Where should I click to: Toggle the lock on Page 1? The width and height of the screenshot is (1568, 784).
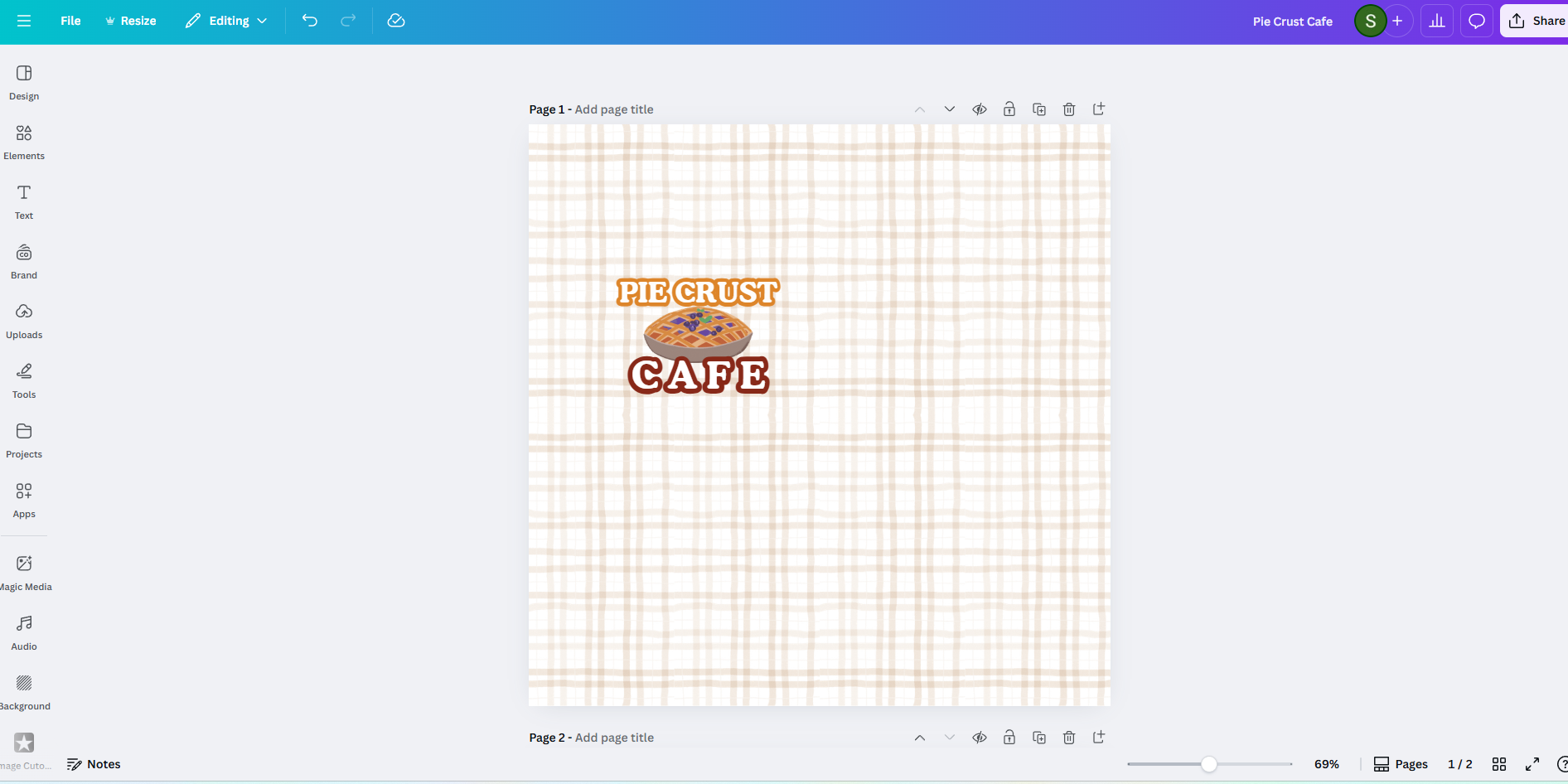tap(1009, 109)
